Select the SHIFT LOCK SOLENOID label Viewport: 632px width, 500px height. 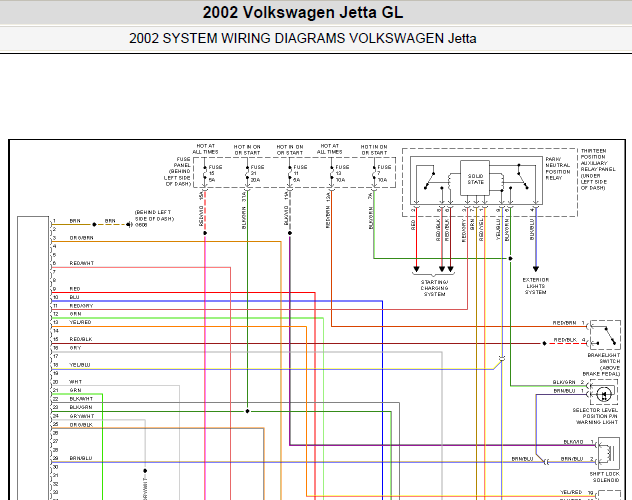tap(605, 477)
